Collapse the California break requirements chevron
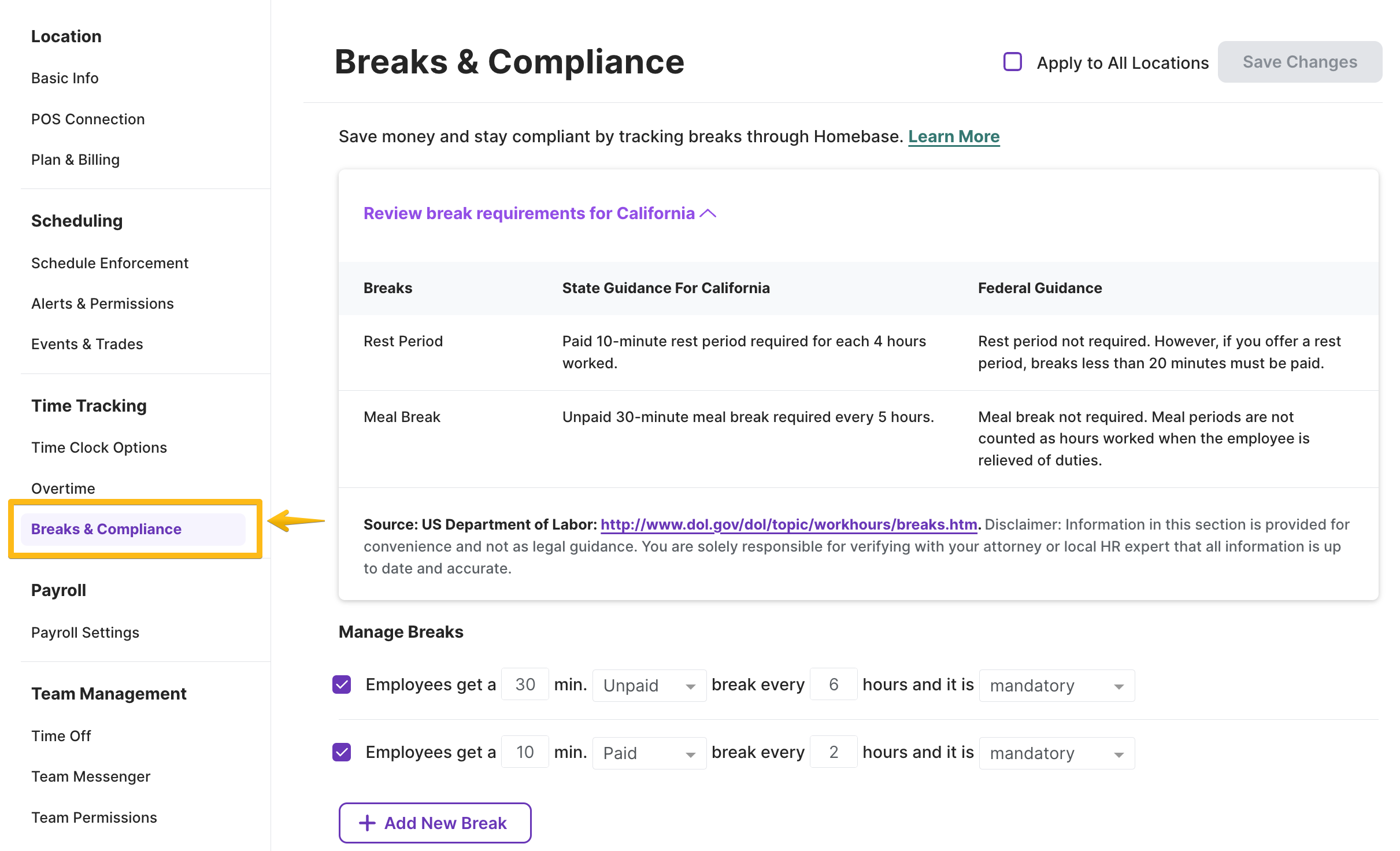This screenshot has height=851, width=1400. pyautogui.click(x=709, y=213)
